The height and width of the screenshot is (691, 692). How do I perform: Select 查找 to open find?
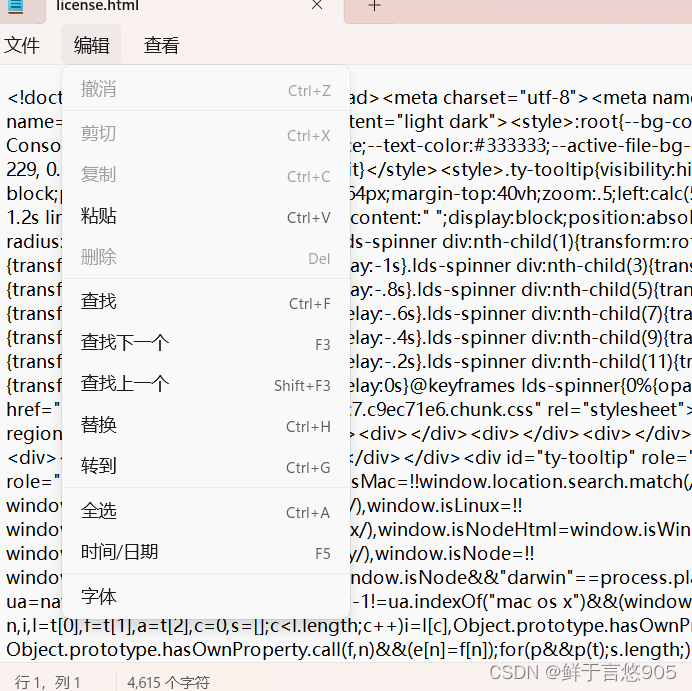(206, 303)
